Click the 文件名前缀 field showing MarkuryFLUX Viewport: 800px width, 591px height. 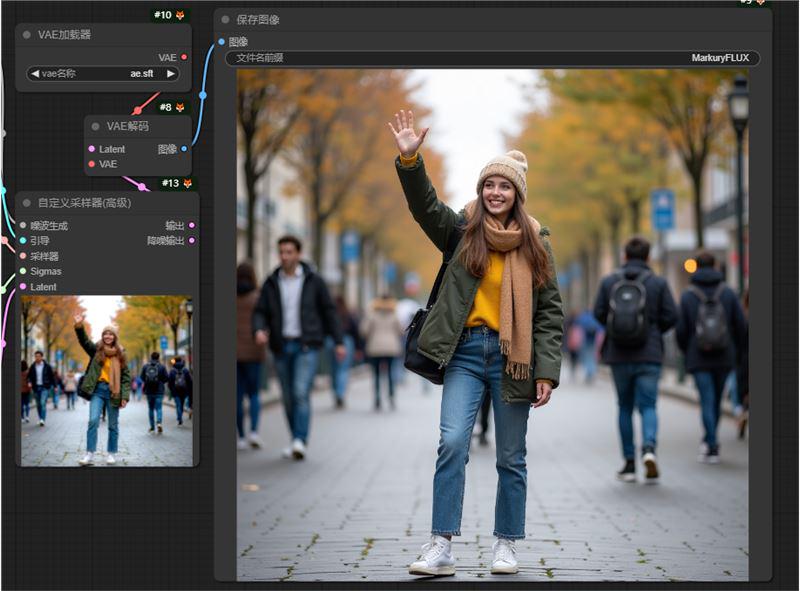492,58
